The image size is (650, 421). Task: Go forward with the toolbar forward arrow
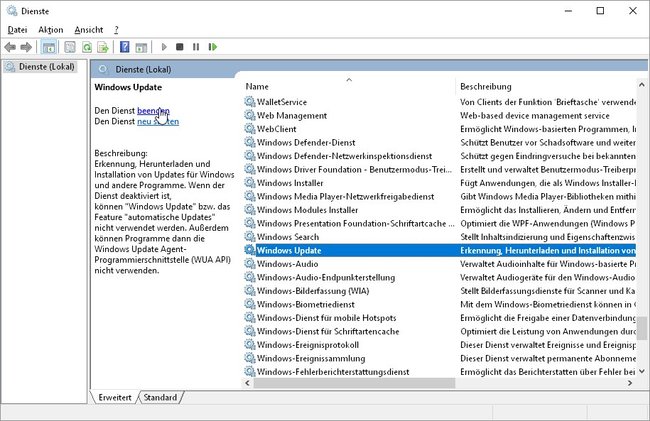coord(26,47)
